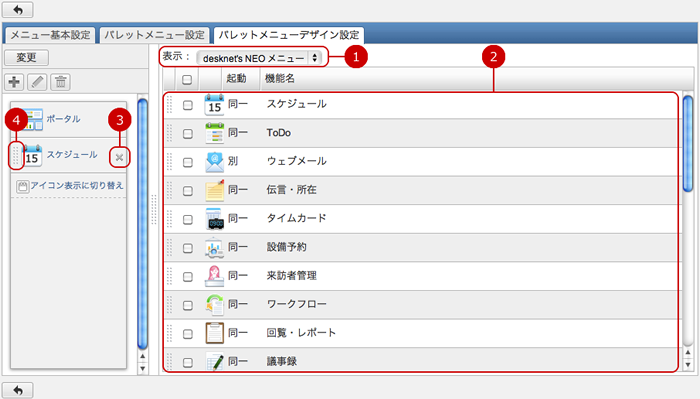Click the 来訪者管理 function name
Screen dimensions: 700x399
coord(292,275)
